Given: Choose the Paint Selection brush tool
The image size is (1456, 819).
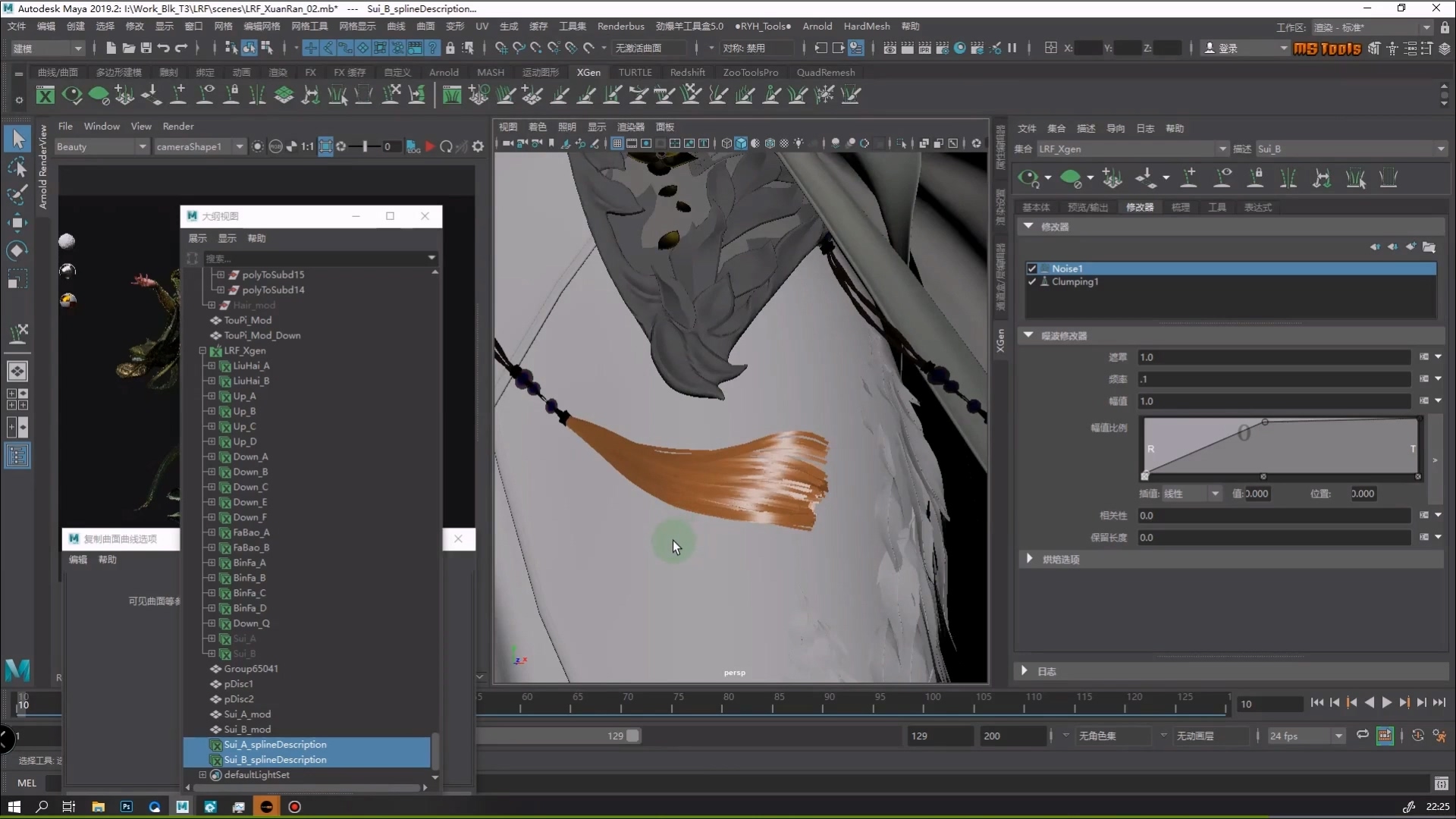Looking at the screenshot, I should pyautogui.click(x=17, y=195).
